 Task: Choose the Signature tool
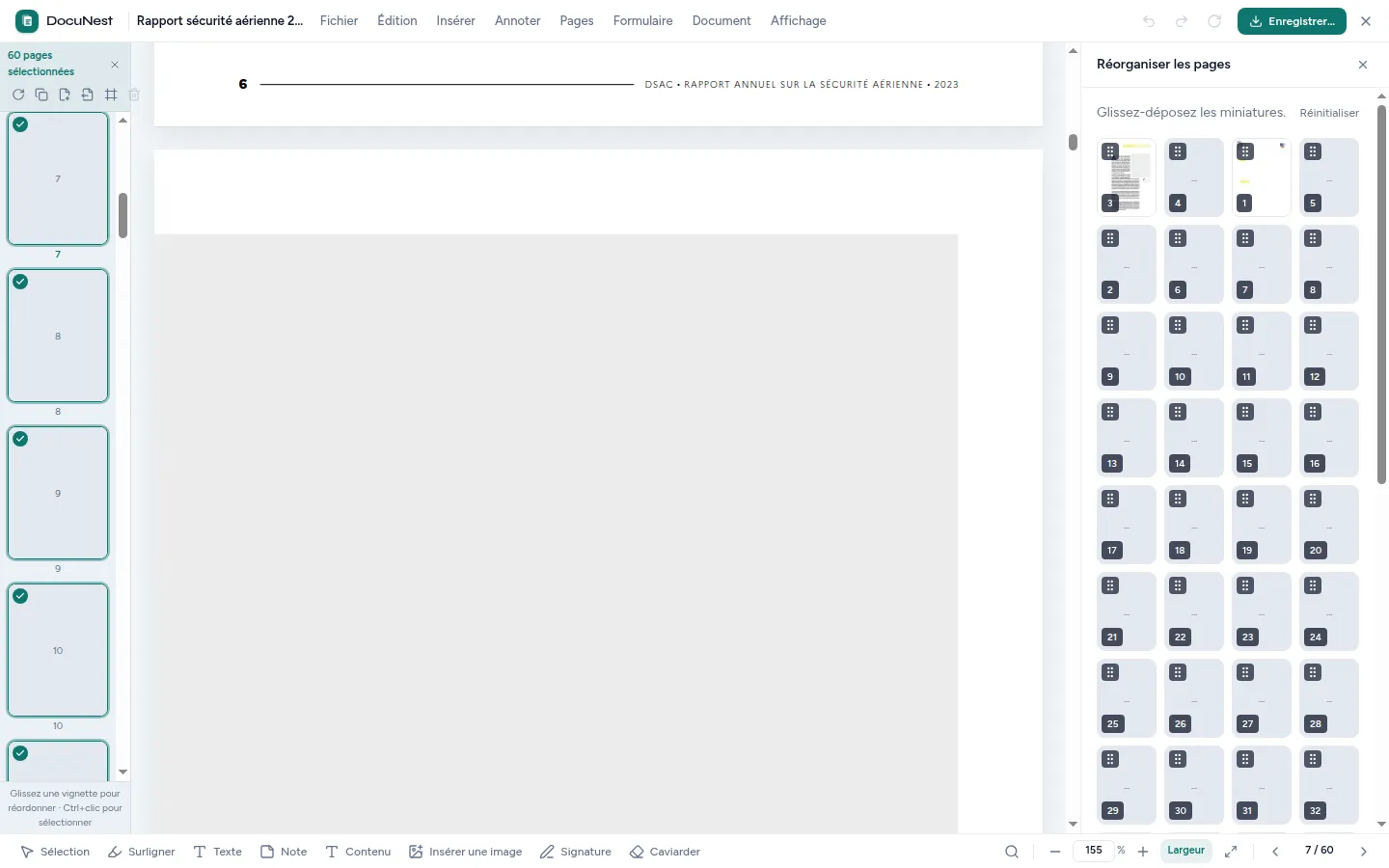point(576,852)
